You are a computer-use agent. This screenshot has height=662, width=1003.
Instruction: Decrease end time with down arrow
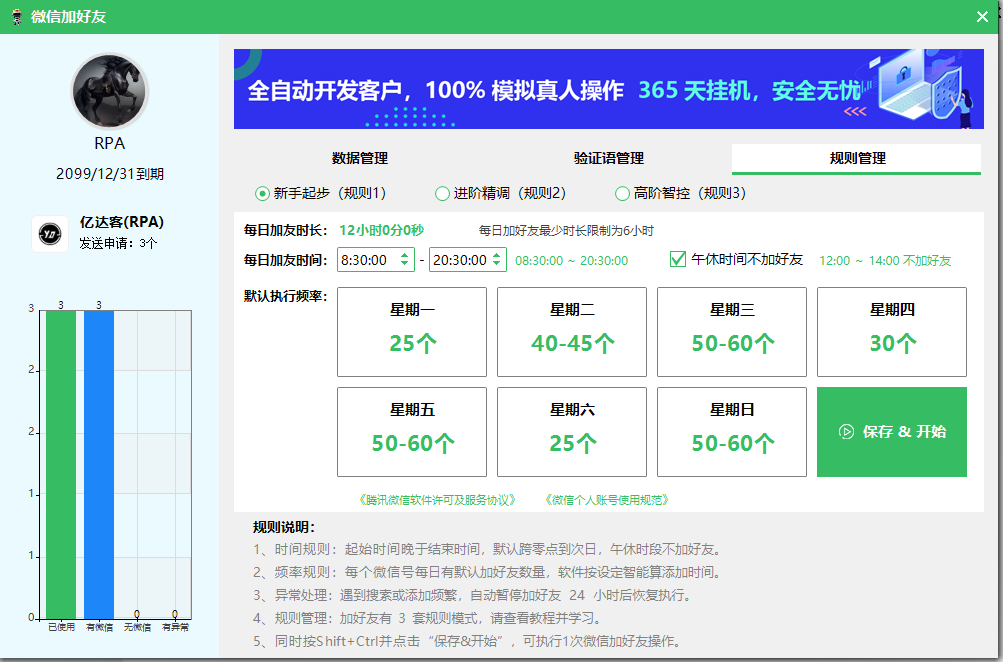496,264
